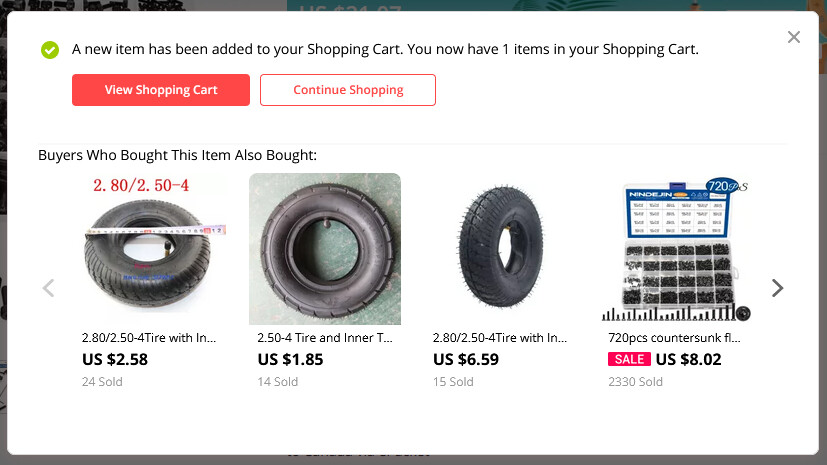Click the '2.80/2.50-4Tire with In...' title priced $2.58
The height and width of the screenshot is (465, 827).
pos(149,338)
